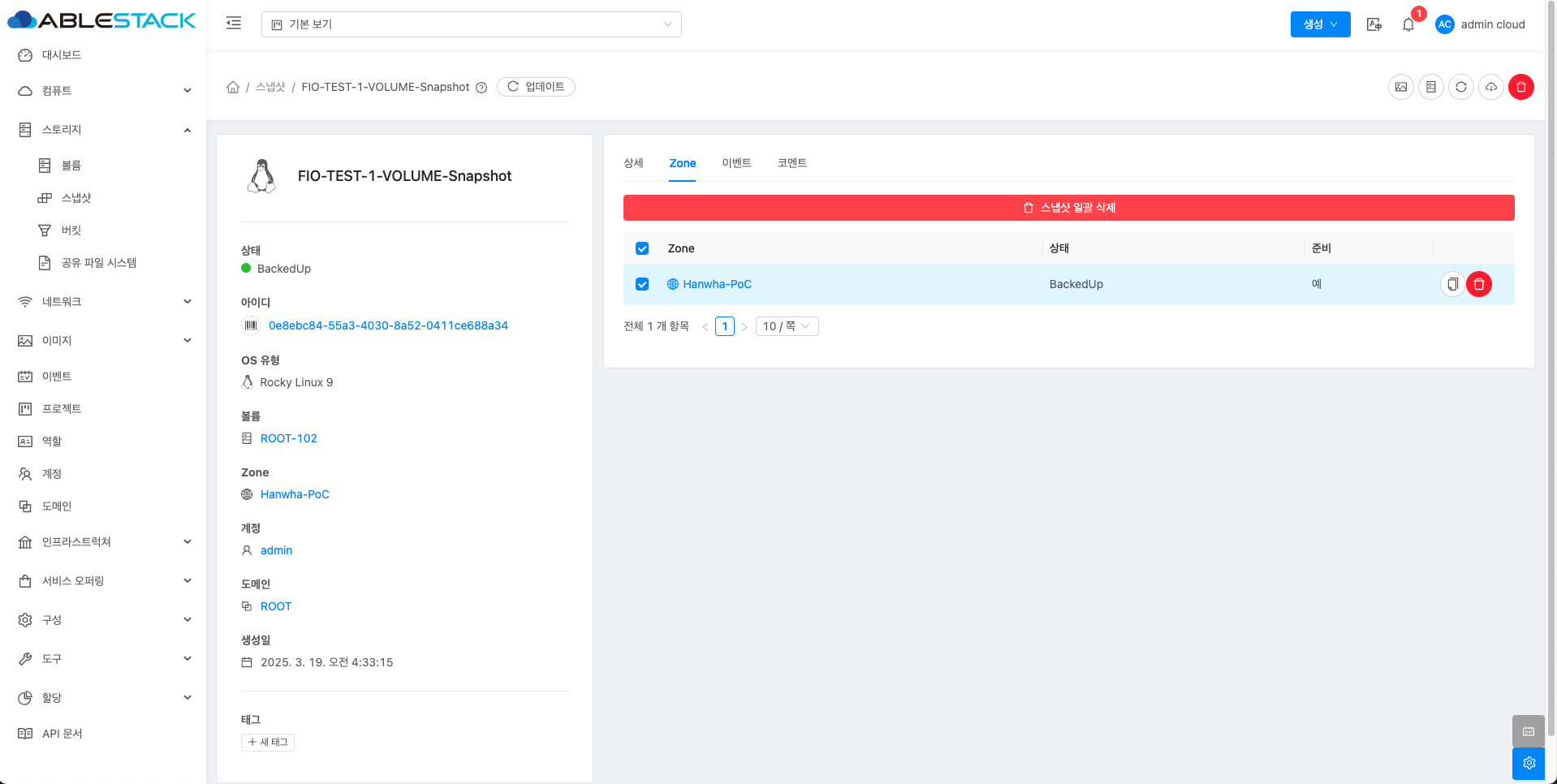Click the 새 태그 add tag button
This screenshot has height=784, width=1557.
pos(268,742)
